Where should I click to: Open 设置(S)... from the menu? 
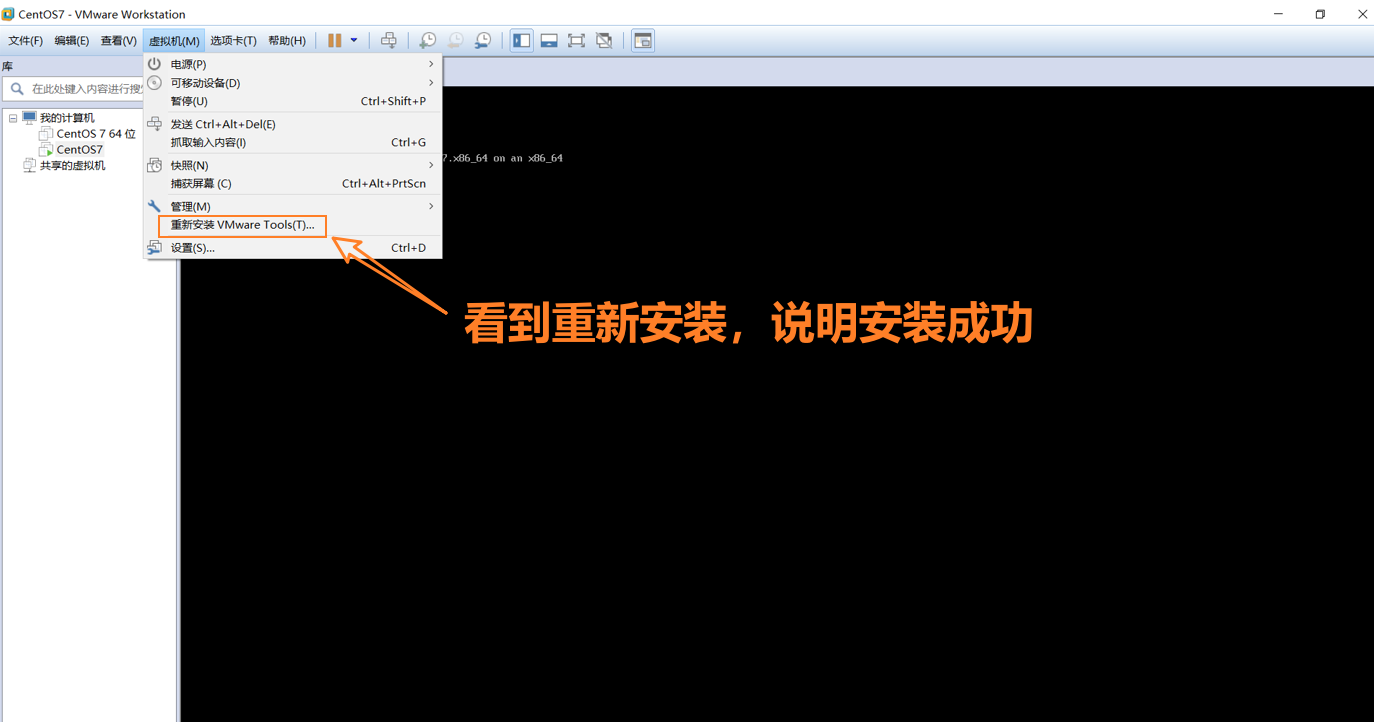coord(293,247)
